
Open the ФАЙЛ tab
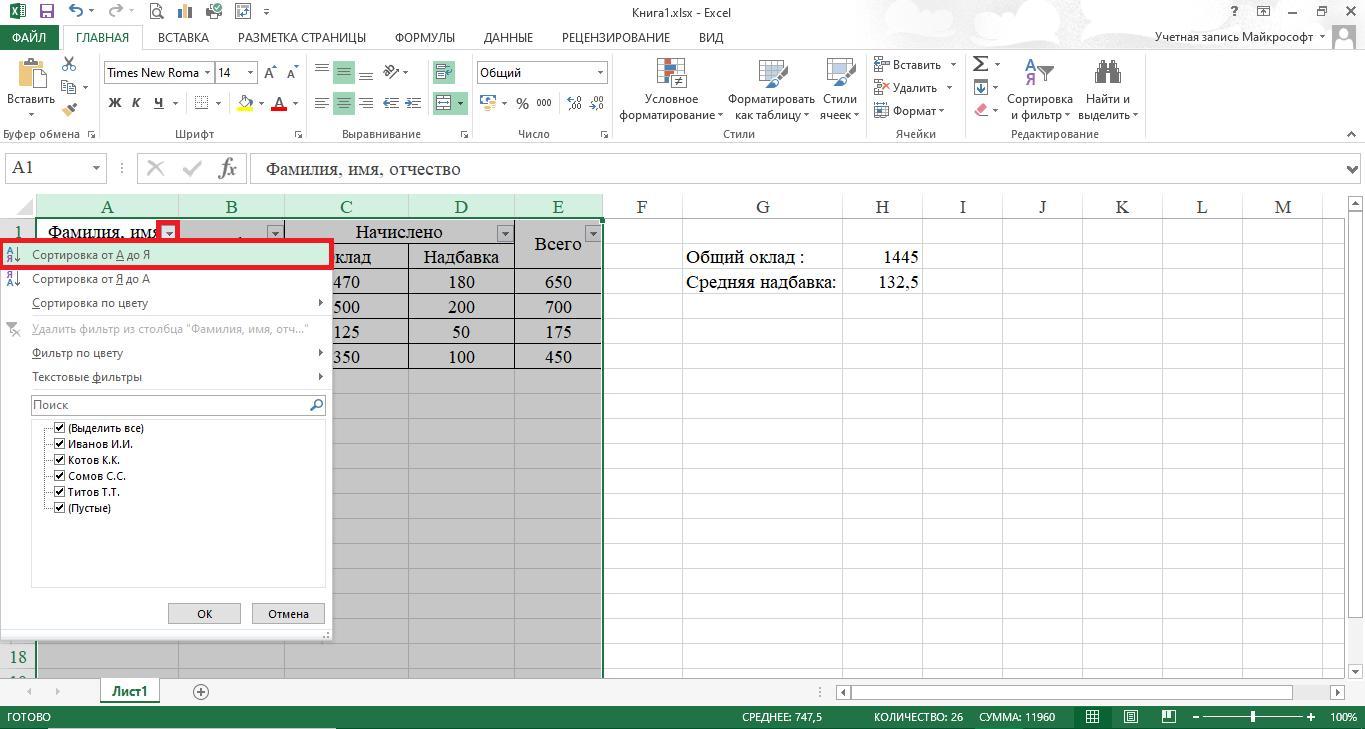tap(29, 37)
